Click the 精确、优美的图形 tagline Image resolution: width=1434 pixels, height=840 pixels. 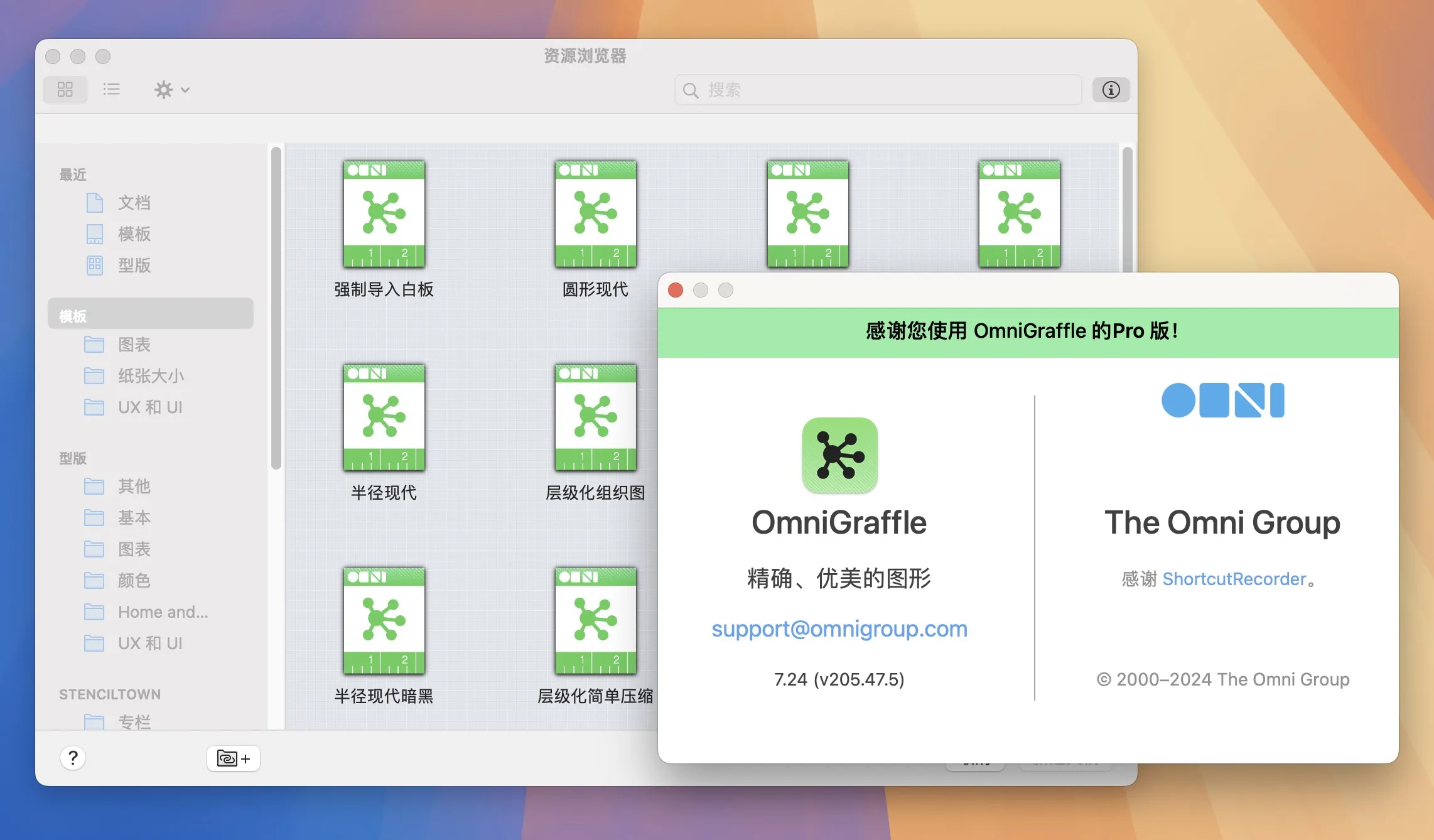pos(839,578)
